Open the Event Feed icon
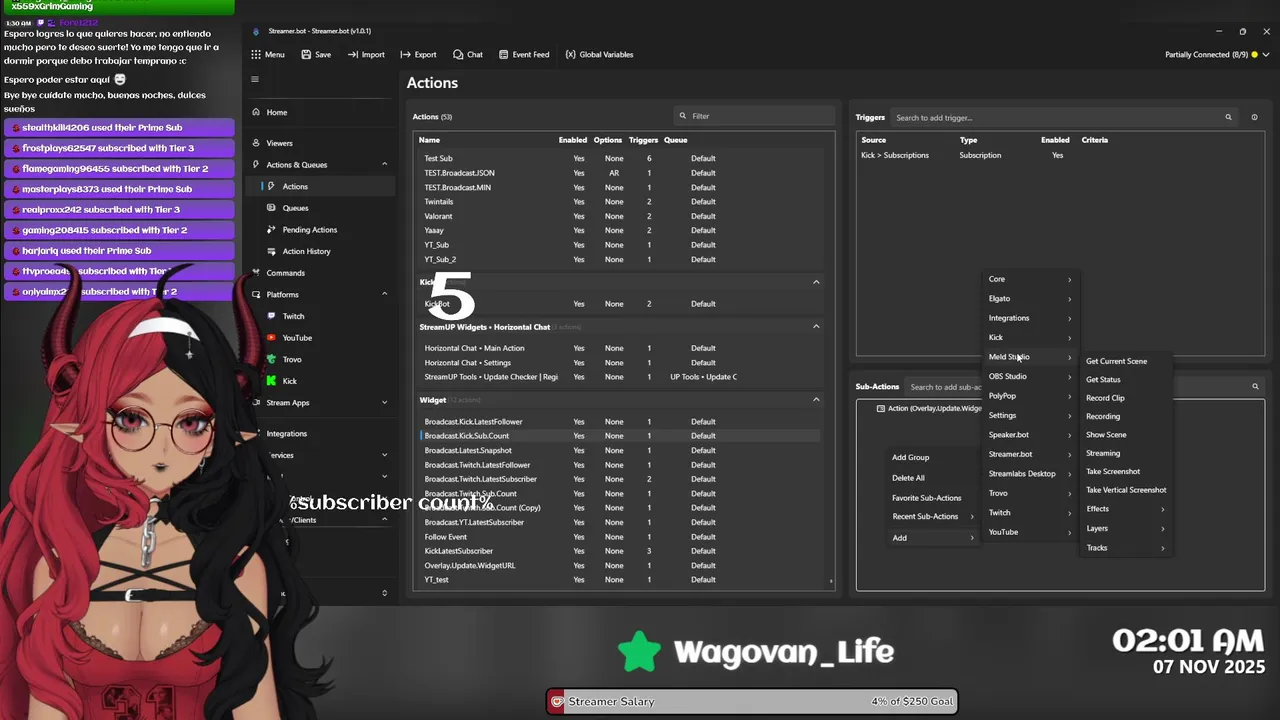The image size is (1280, 720). coord(503,54)
